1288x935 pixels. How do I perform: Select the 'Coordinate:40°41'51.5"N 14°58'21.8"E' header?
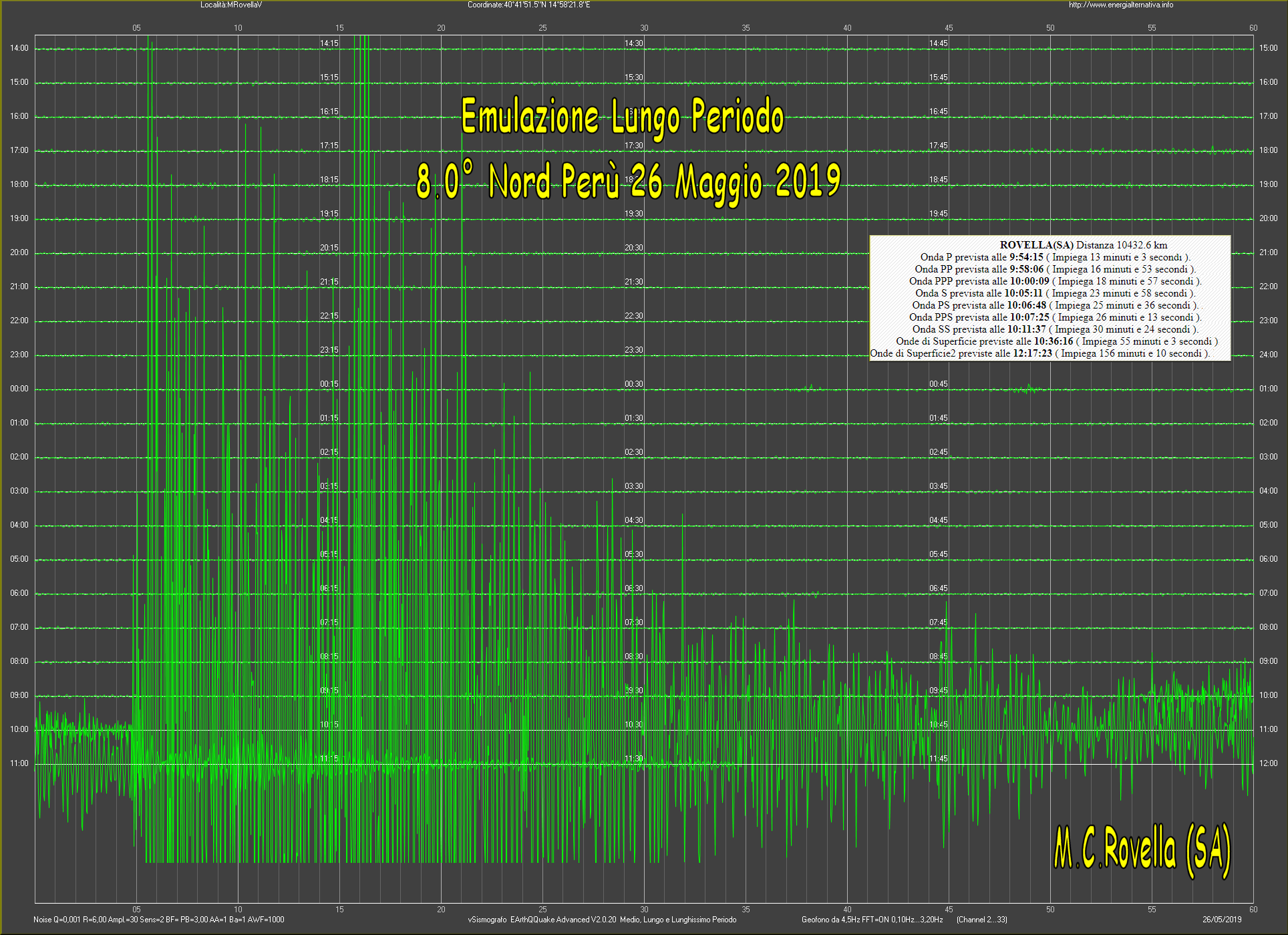pyautogui.click(x=528, y=5)
